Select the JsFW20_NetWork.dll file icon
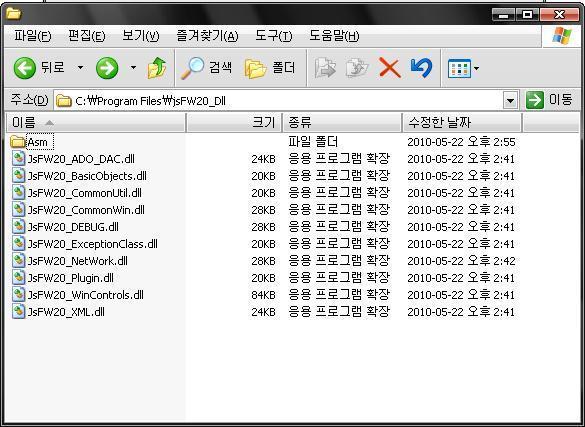585x427 pixels. tap(18, 261)
